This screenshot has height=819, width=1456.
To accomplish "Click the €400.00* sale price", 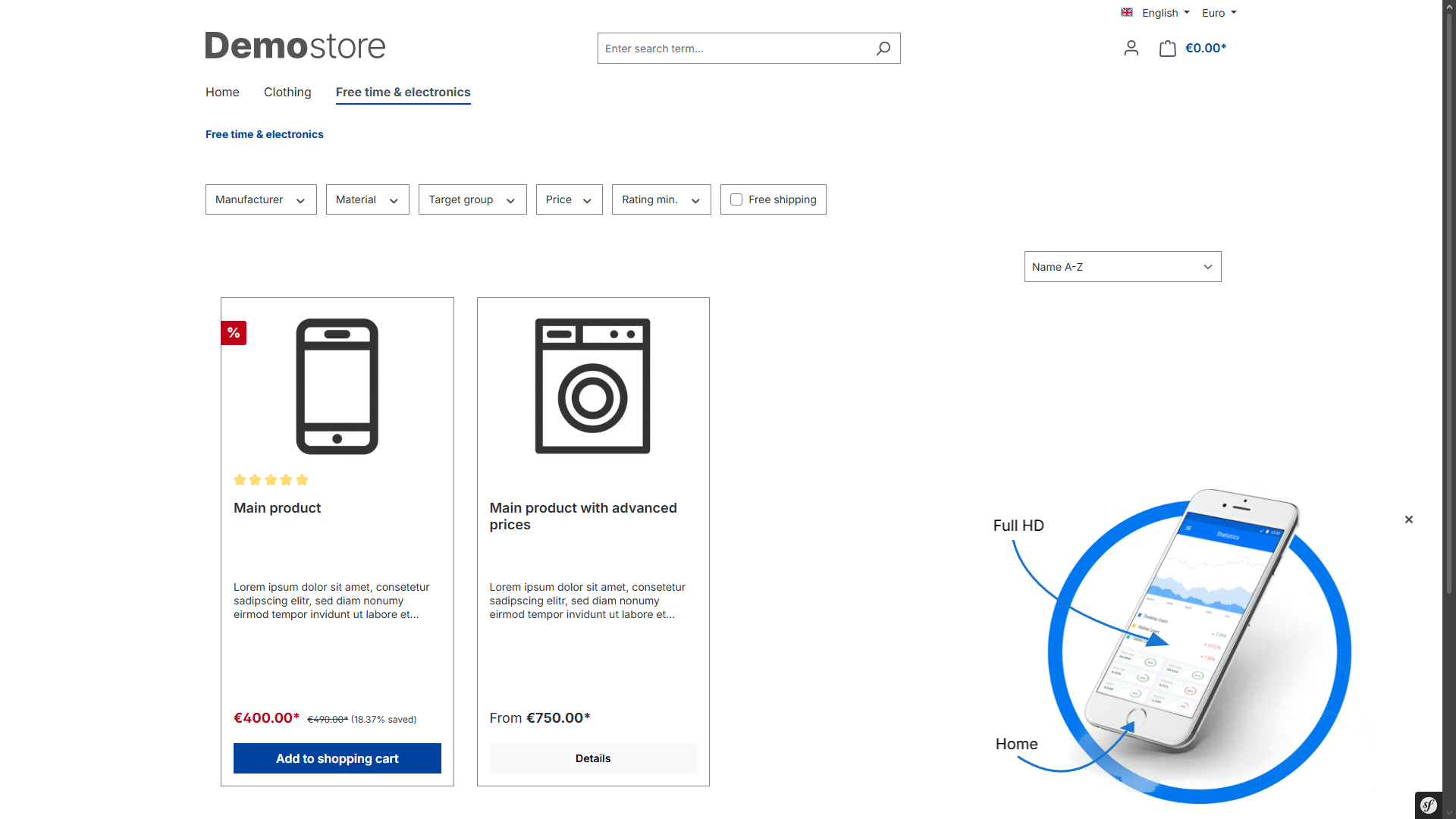I will (x=267, y=718).
